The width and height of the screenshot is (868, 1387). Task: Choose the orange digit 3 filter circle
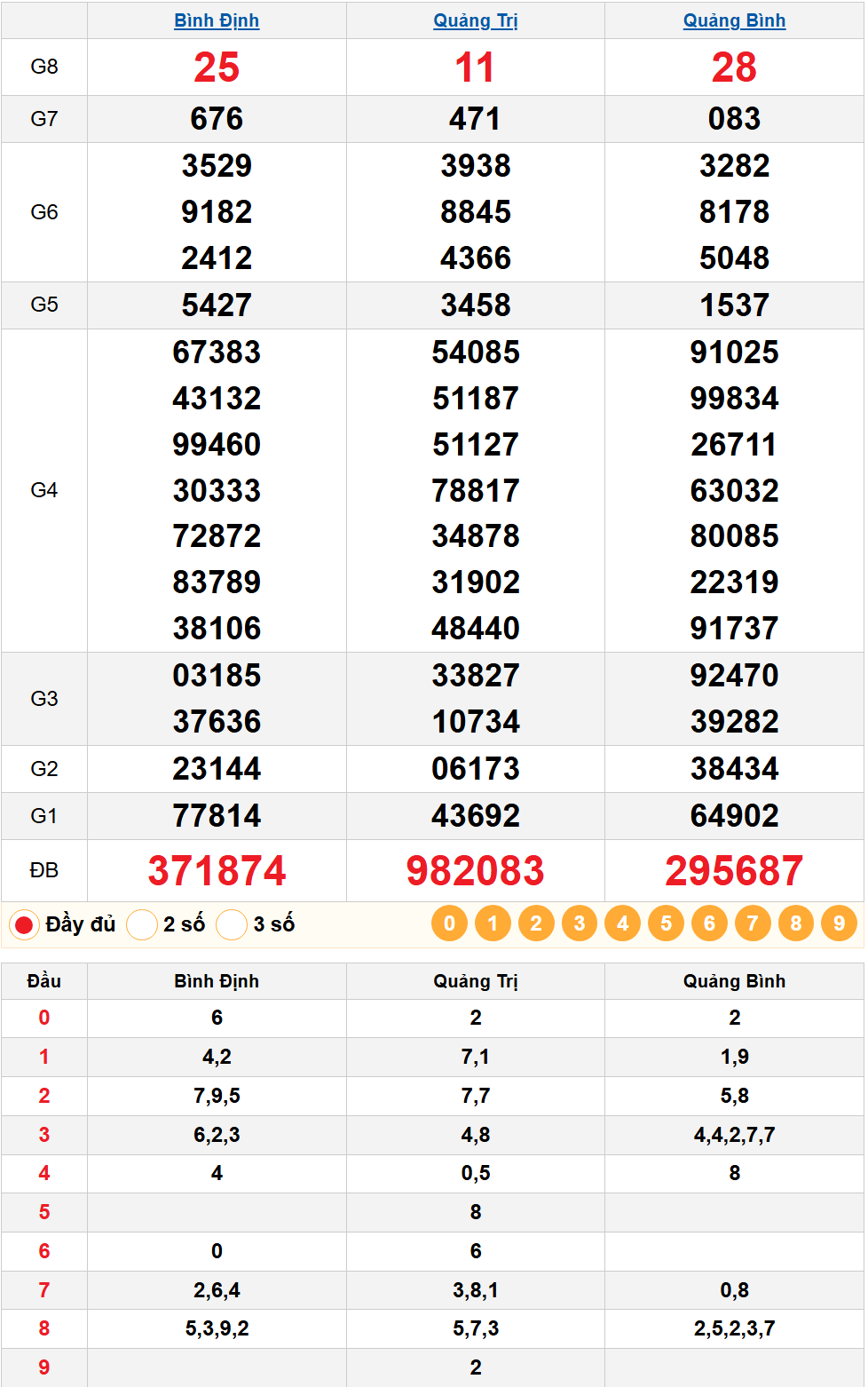pyautogui.click(x=580, y=923)
